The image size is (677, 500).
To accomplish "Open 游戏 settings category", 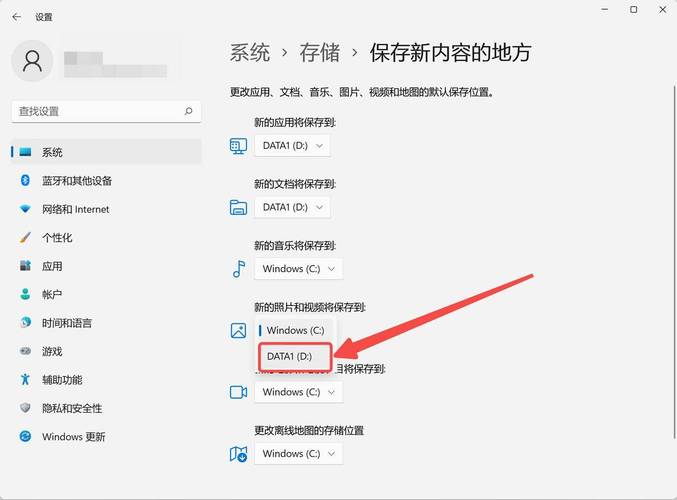I will coord(106,351).
